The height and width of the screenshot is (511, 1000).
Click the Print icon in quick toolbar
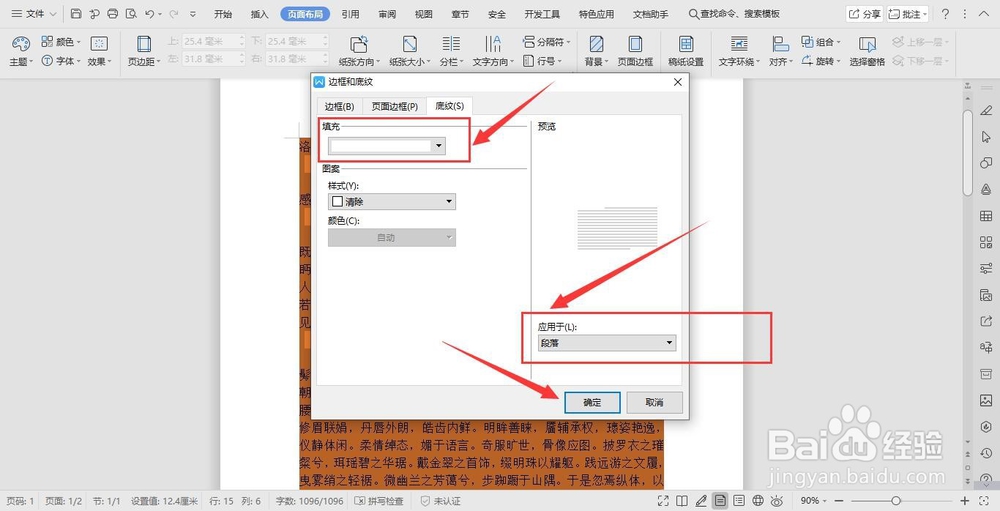point(113,13)
